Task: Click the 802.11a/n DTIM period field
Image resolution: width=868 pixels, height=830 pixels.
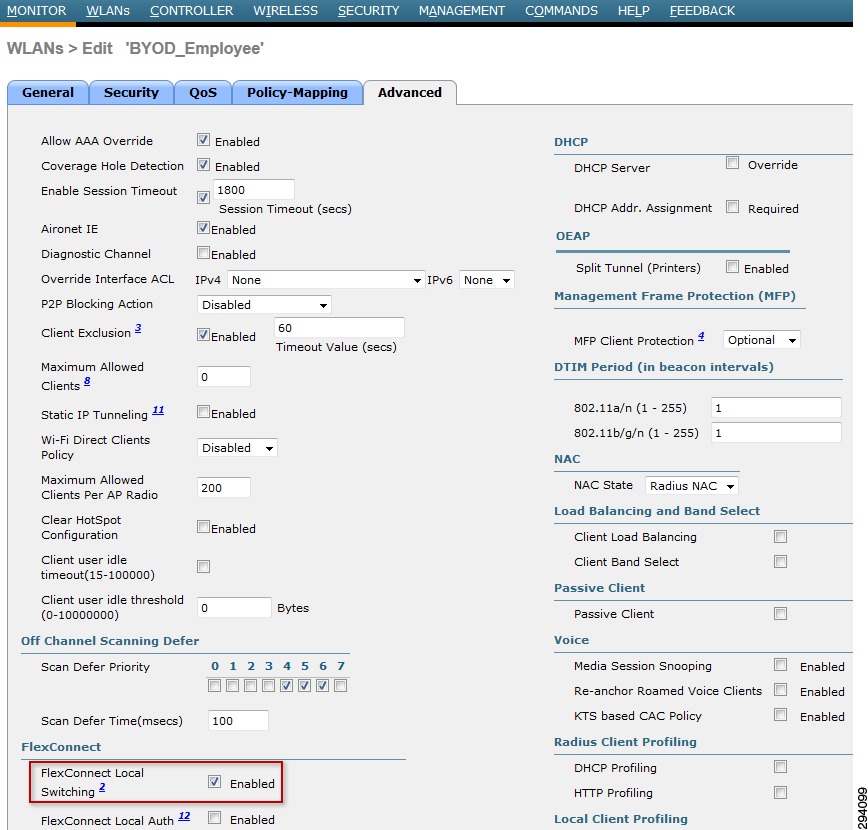Action: (x=776, y=408)
